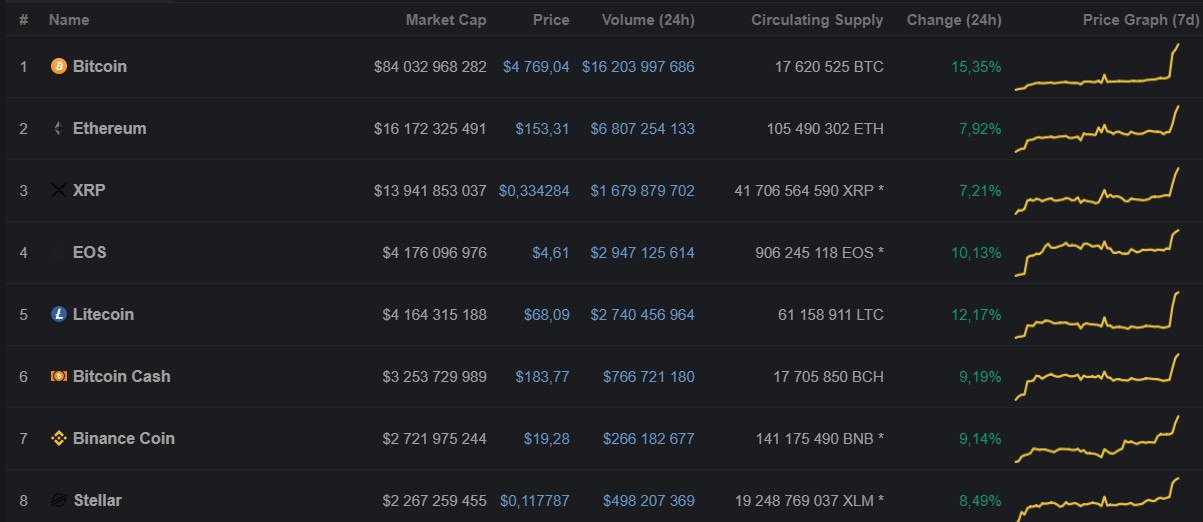The height and width of the screenshot is (522, 1203).
Task: Click the EOS logo icon
Action: coord(58,252)
